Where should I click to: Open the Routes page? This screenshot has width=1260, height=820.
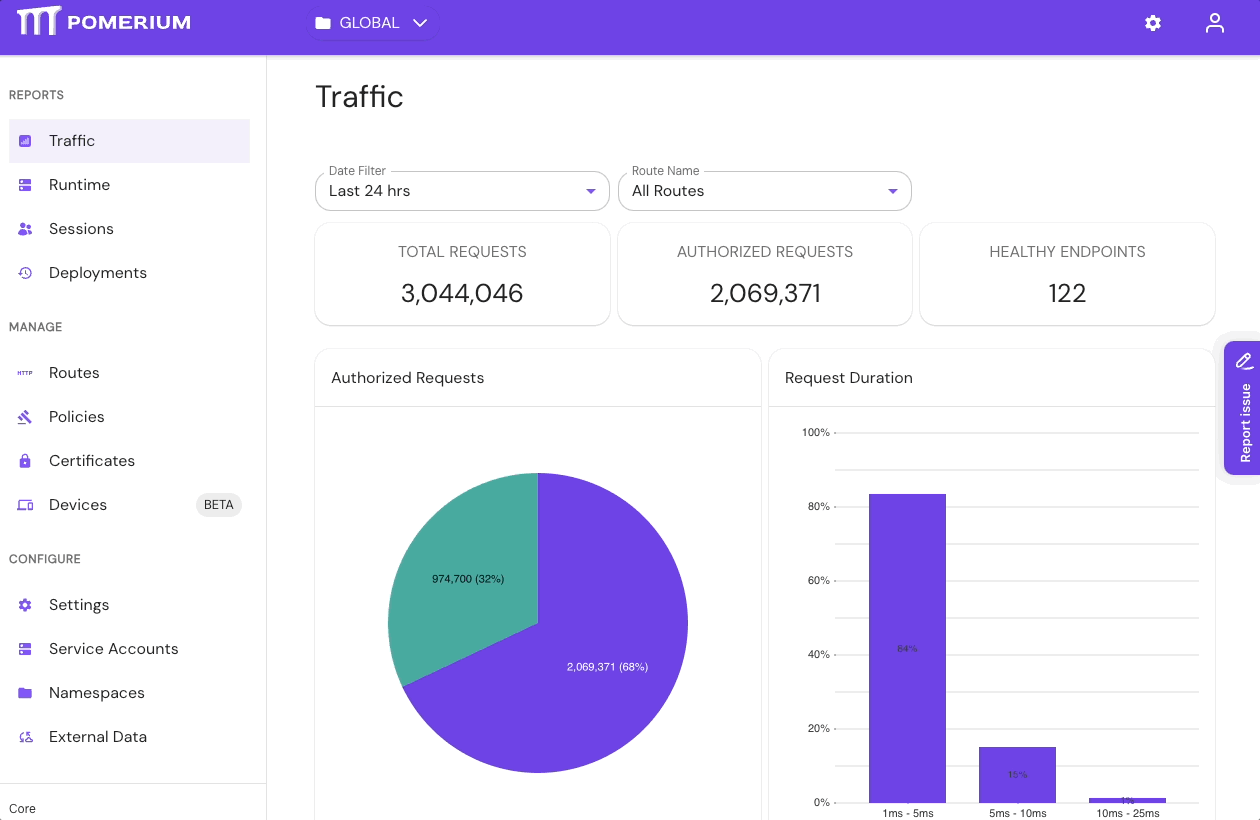pyautogui.click(x=74, y=373)
